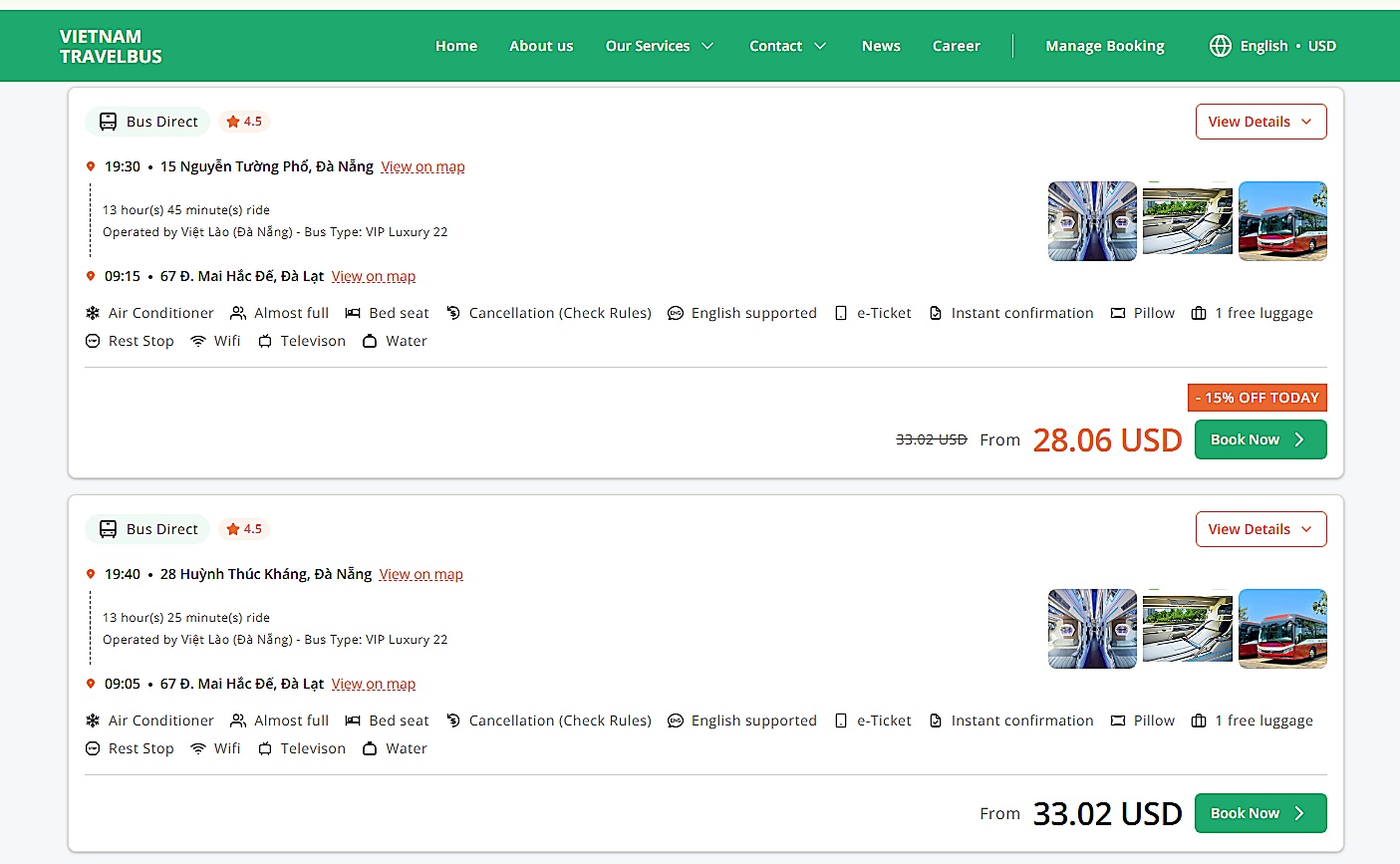
Task: Book the 28.06 USD trip now
Action: (x=1260, y=439)
